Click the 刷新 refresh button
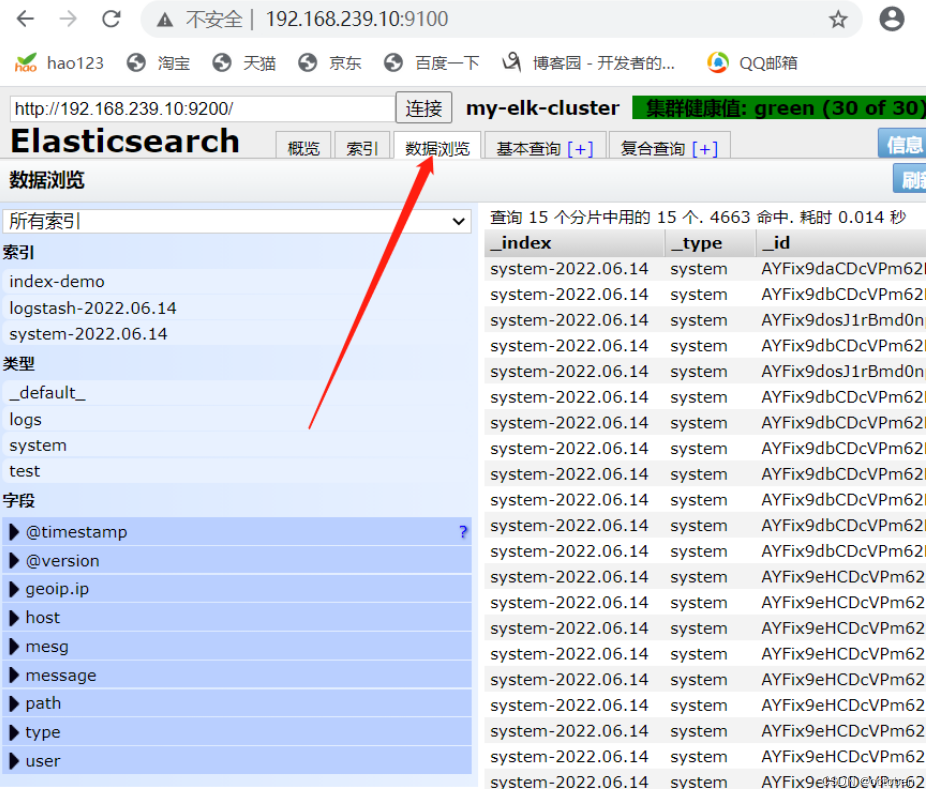This screenshot has width=930, height=796. tap(909, 179)
